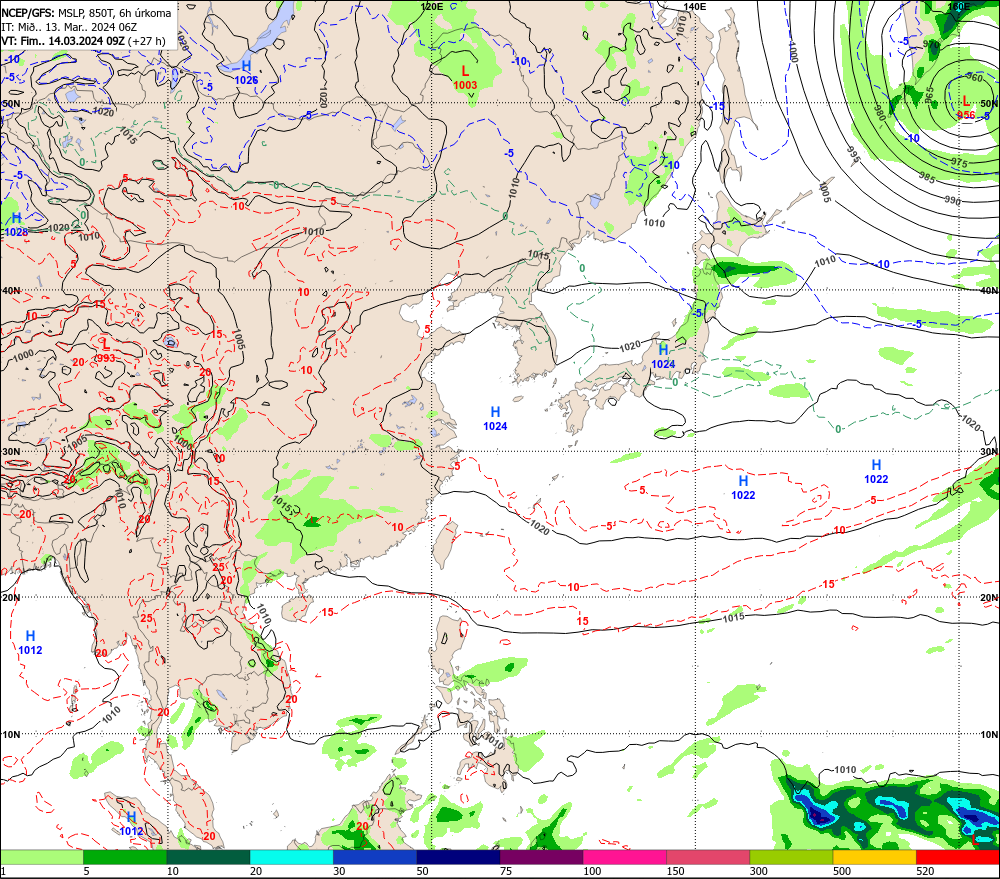Click the legend scale value '520'
Screen dimensions: 1000x879
(x=925, y=871)
